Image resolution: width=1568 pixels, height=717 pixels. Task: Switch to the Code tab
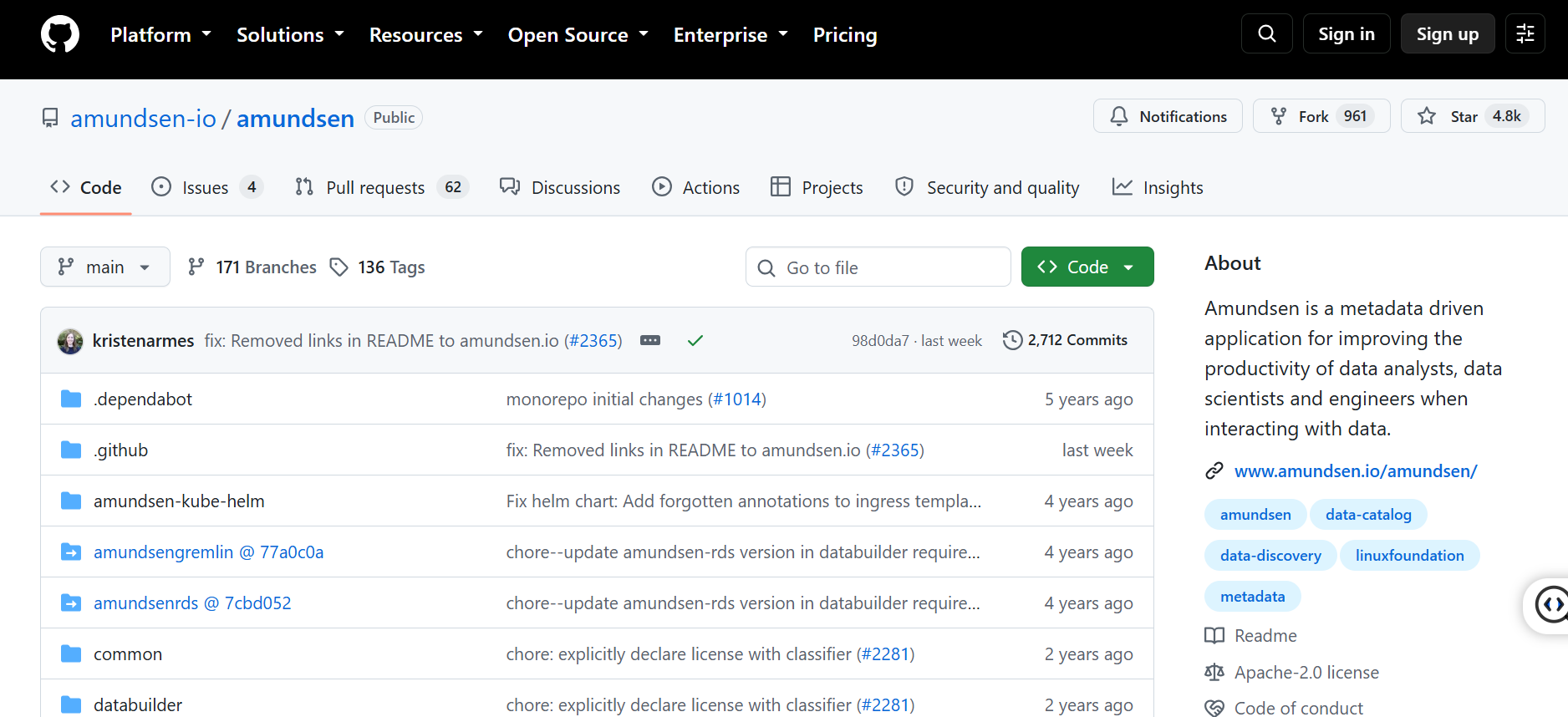click(86, 187)
